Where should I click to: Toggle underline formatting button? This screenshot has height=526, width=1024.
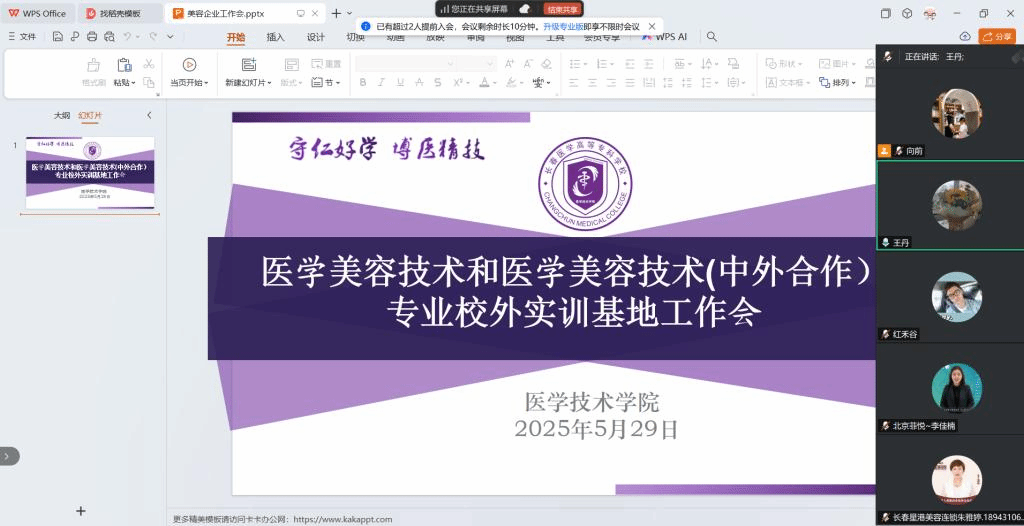coord(400,83)
